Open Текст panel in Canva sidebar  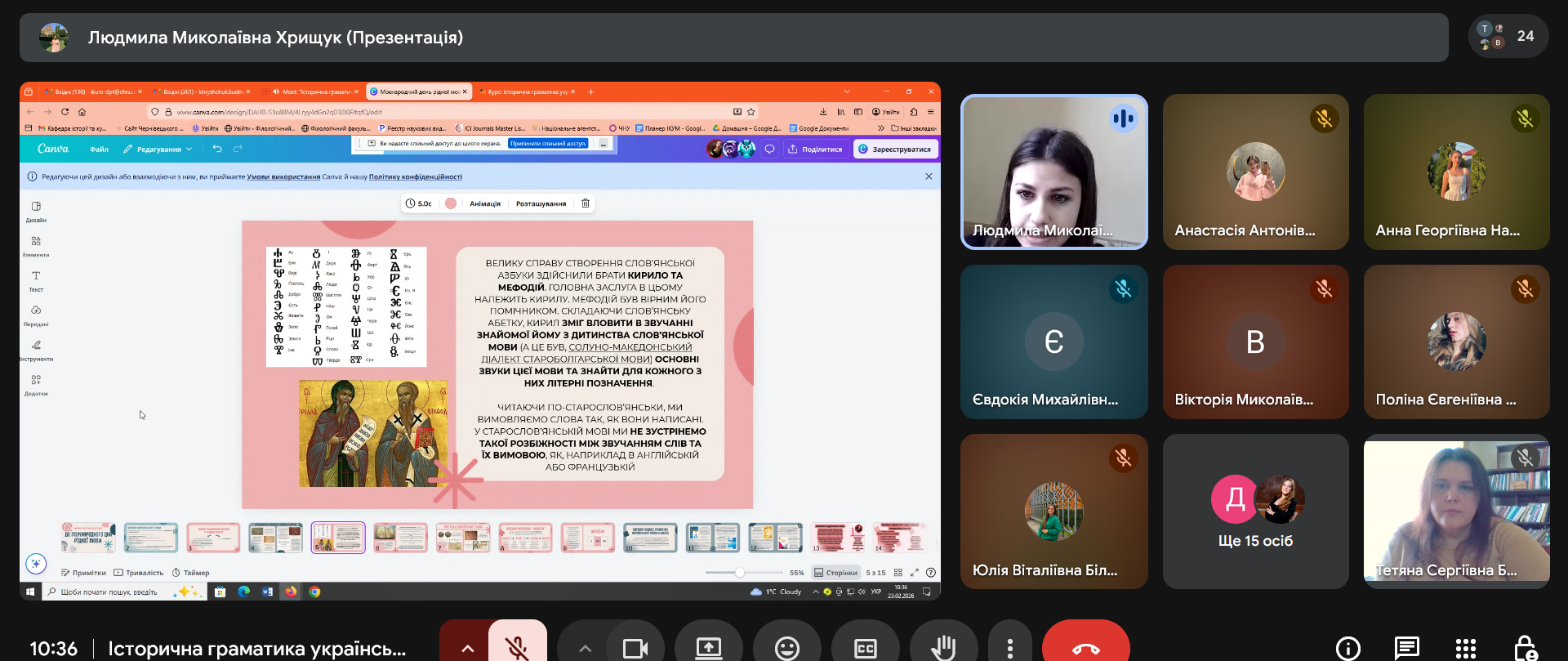coord(36,281)
